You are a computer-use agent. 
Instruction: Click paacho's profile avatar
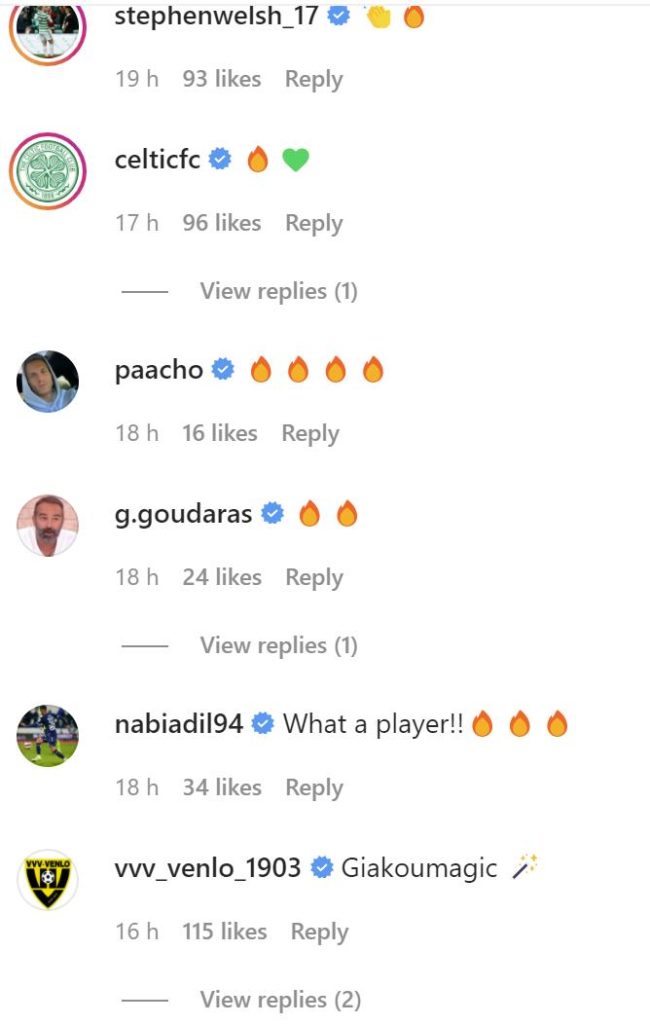48,381
